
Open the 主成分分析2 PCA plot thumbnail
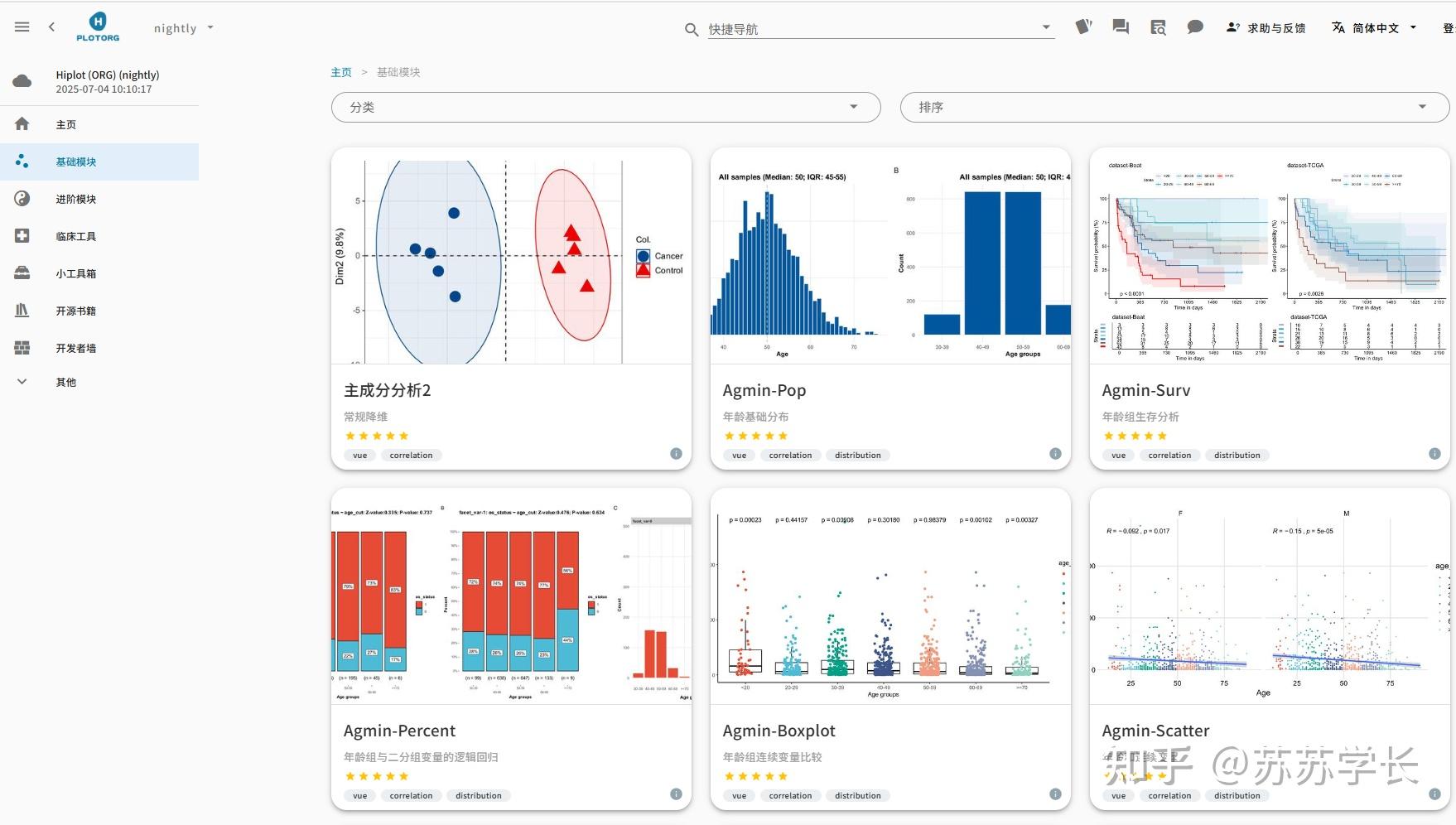click(511, 256)
